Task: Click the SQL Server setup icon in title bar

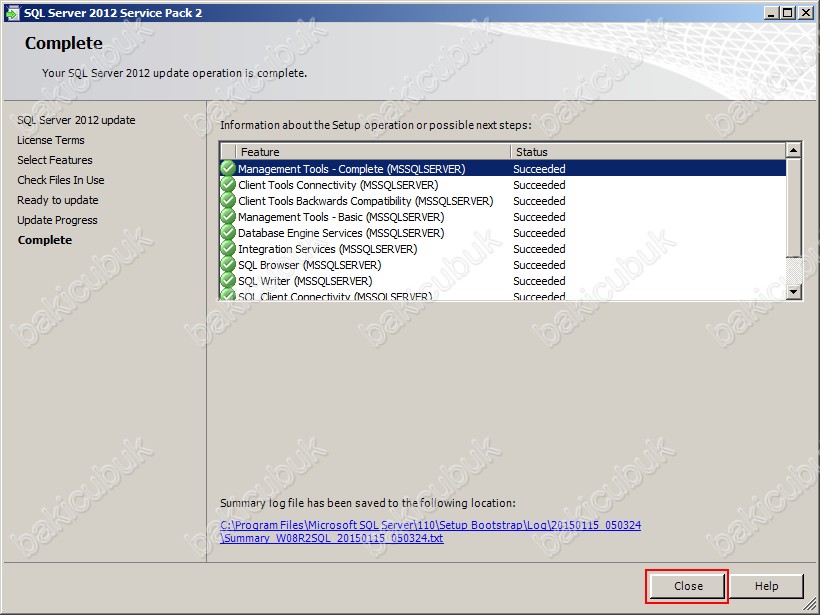Action: pos(12,13)
